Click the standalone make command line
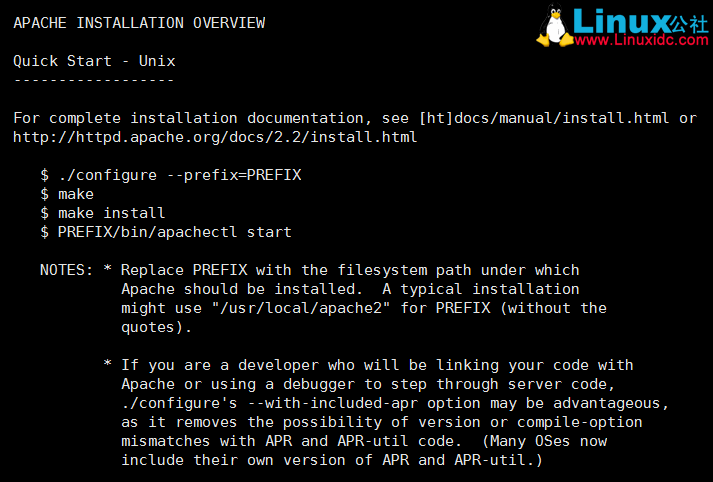 pyautogui.click(x=67, y=194)
